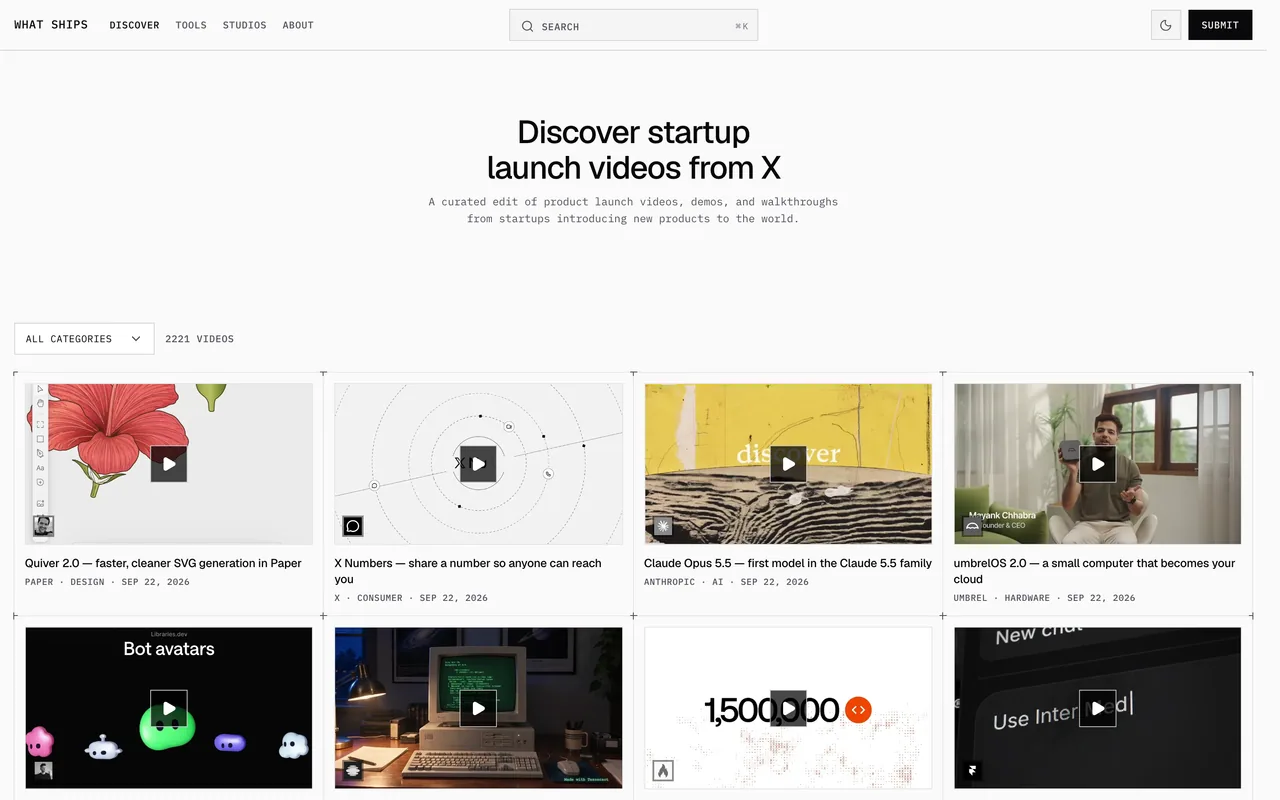Open the X Numbers video title link
1280x800 pixels.
pos(468,571)
